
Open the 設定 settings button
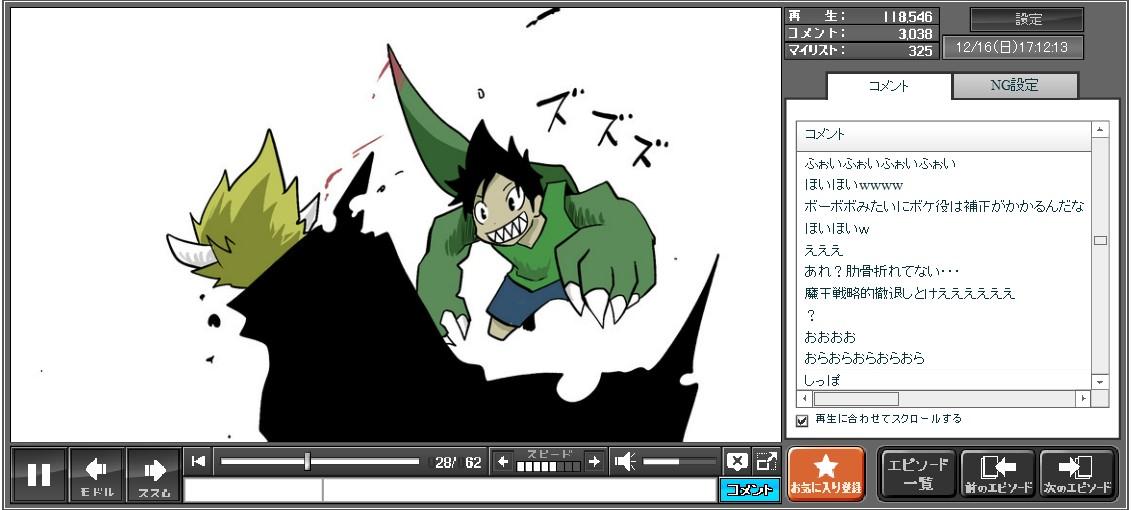1027,20
